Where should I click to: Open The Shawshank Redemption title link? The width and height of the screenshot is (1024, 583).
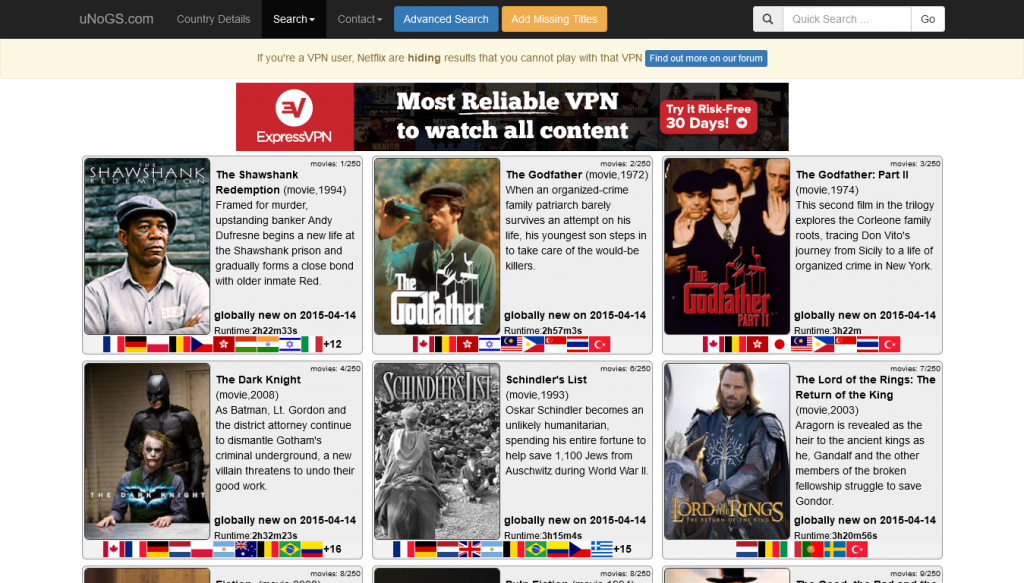257,182
